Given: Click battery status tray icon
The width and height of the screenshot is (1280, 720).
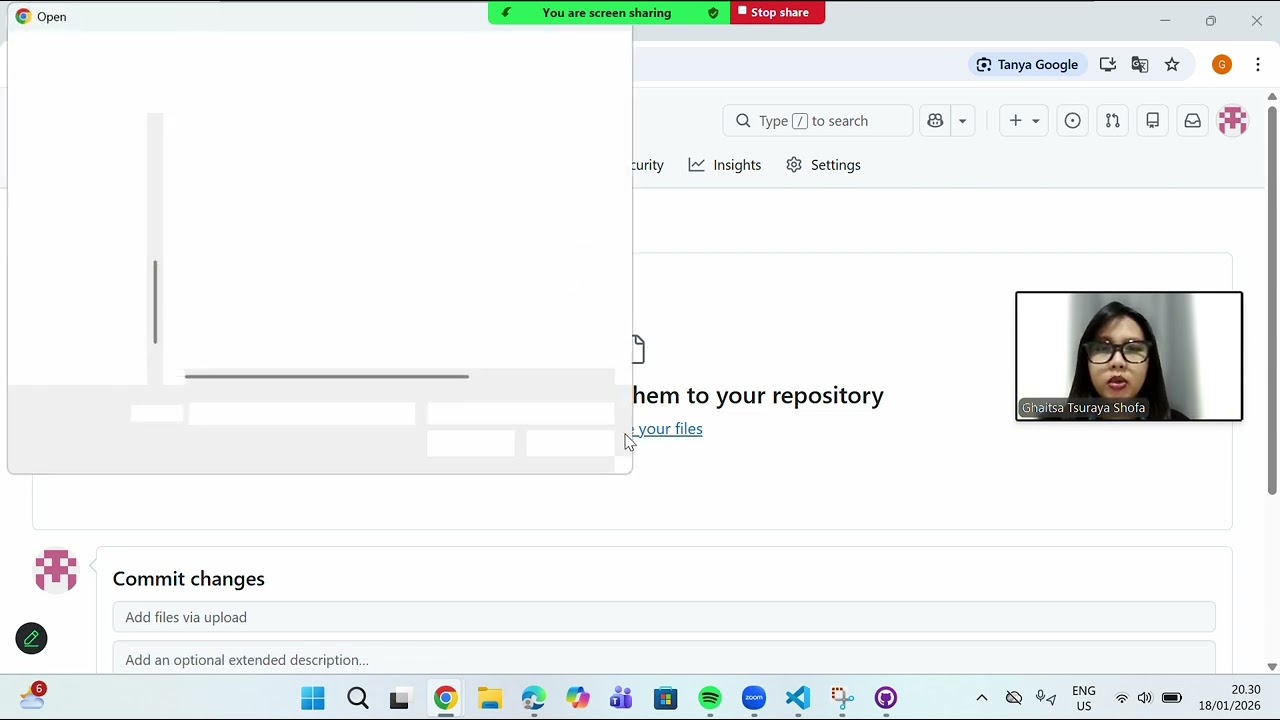Looking at the screenshot, I should click(x=1172, y=698).
